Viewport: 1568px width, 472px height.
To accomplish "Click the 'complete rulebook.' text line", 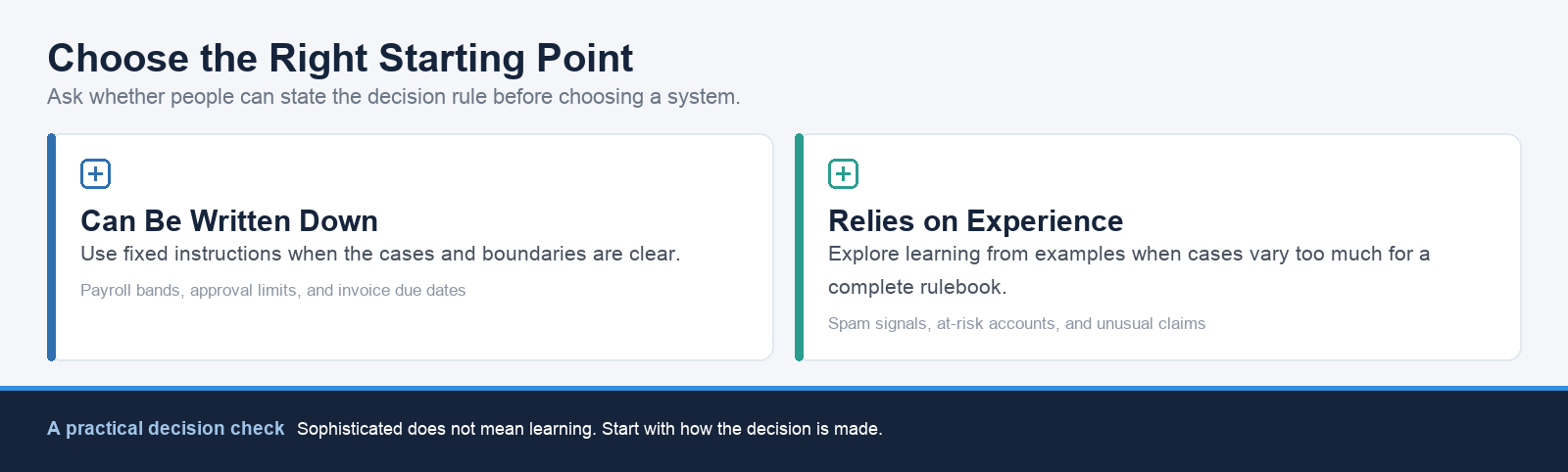I will tap(917, 287).
